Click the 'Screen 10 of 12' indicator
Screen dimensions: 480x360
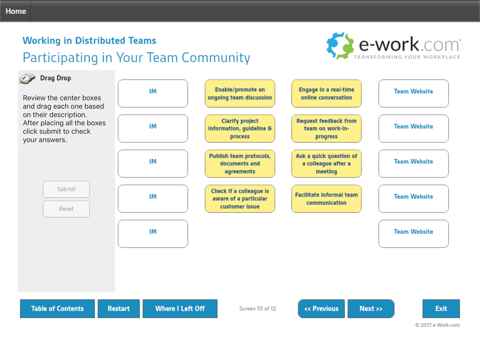click(257, 309)
